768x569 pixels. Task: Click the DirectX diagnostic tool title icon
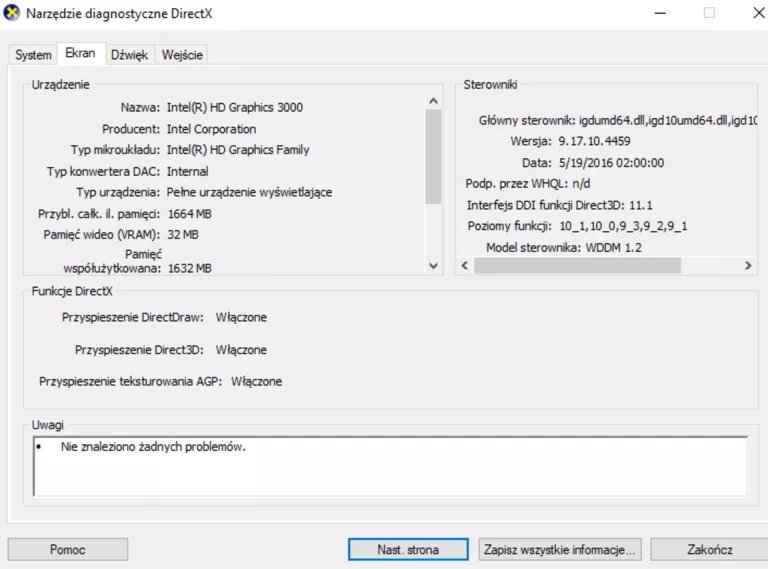(11, 13)
